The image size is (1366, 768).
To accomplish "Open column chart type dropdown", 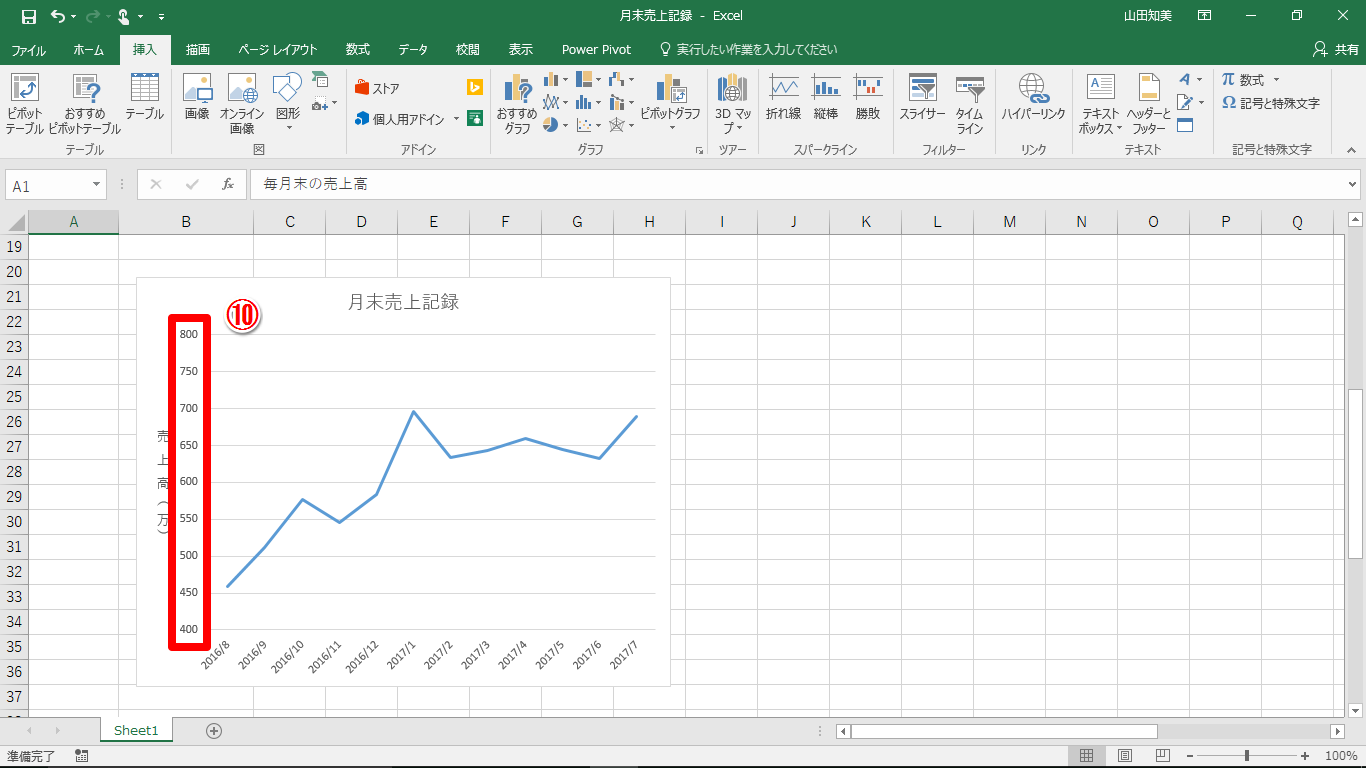I will (555, 79).
